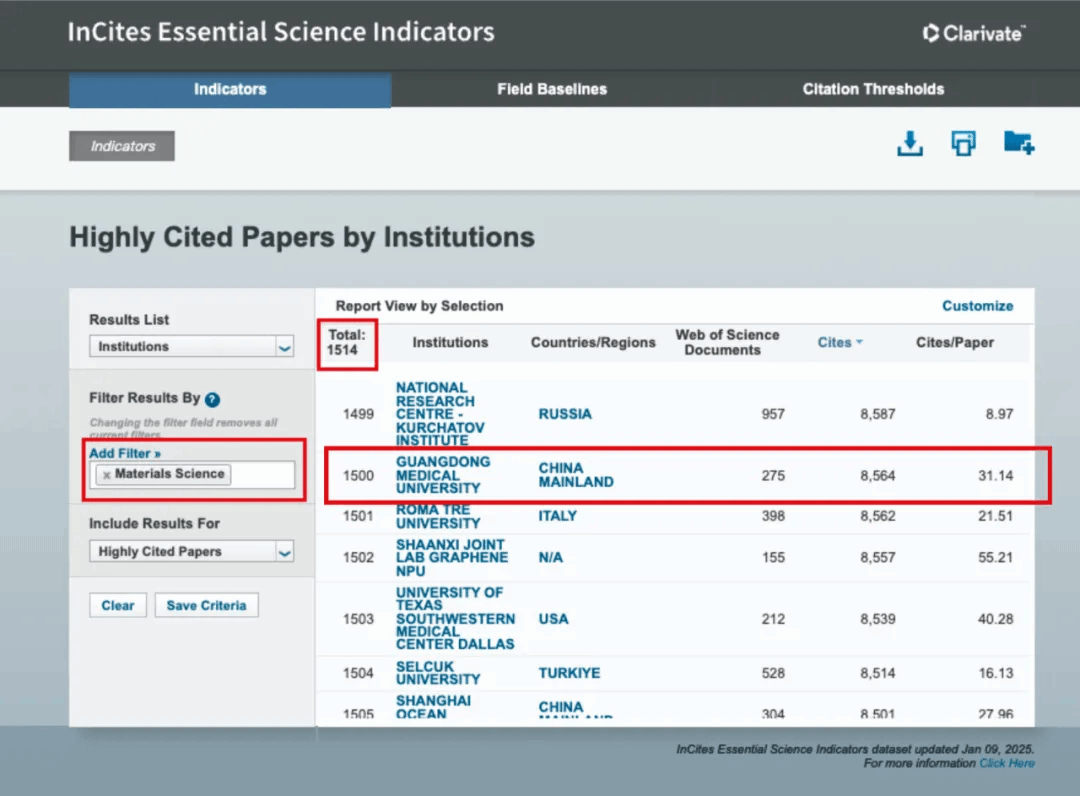Remove the Materials Science filter tag
The image size is (1080, 796).
click(106, 474)
